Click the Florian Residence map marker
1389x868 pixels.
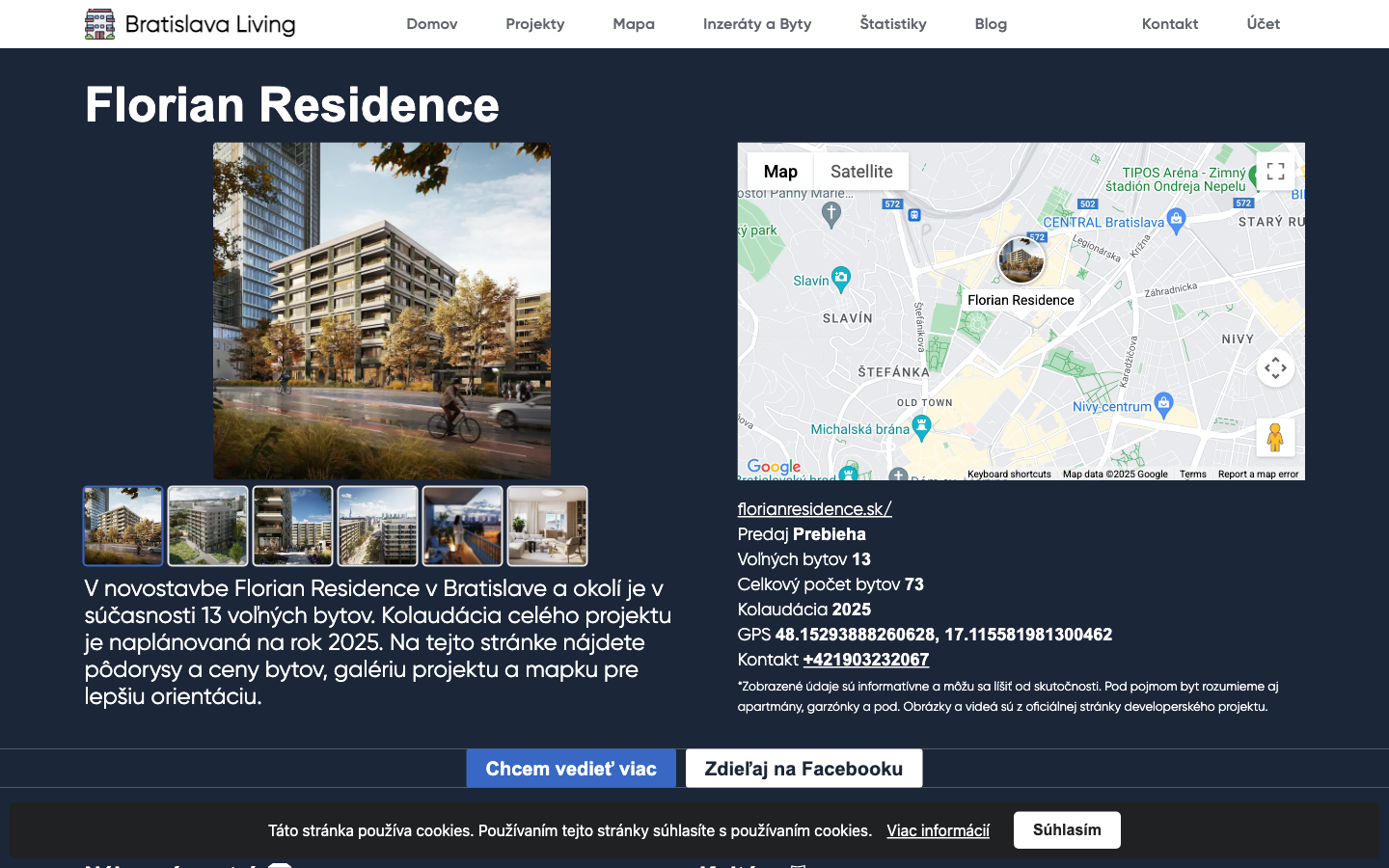coord(1021,258)
